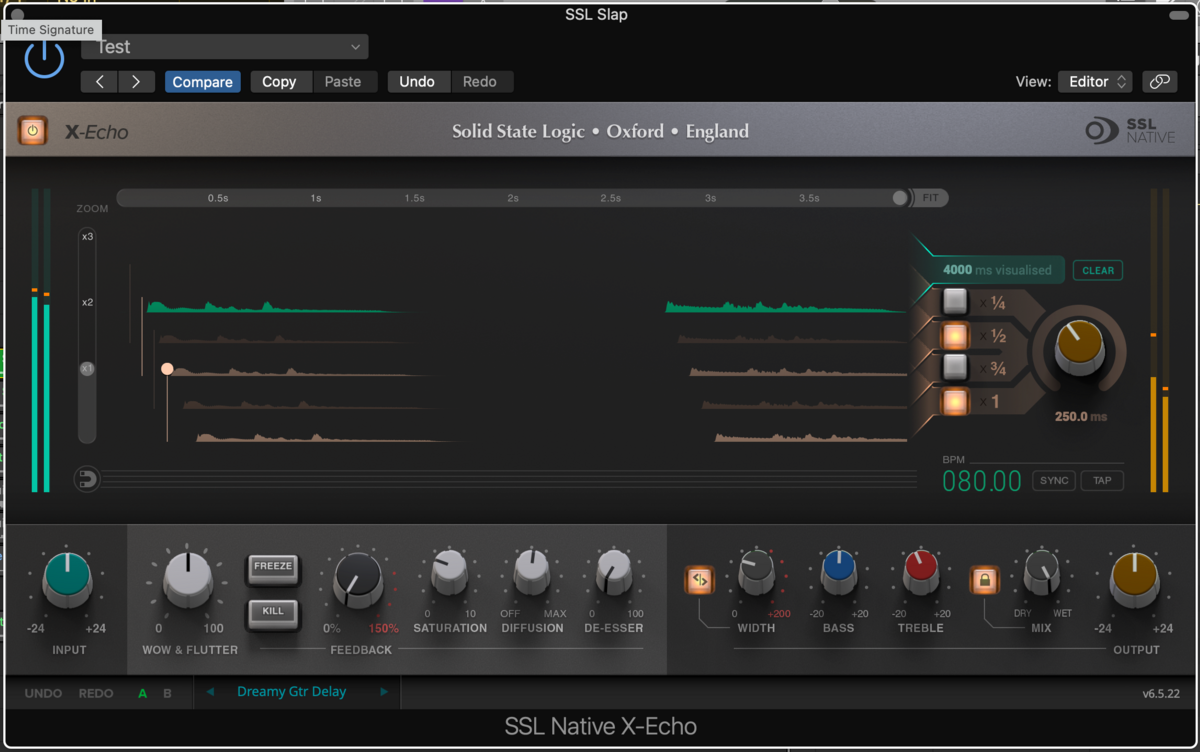Click the magnet snap icon
The height and width of the screenshot is (752, 1200).
tap(88, 480)
